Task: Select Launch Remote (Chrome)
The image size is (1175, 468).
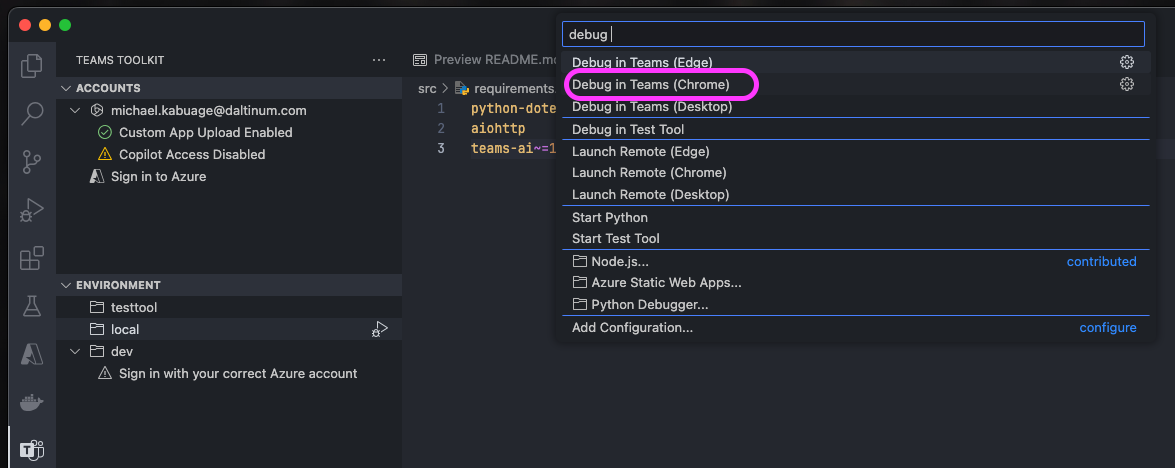Action: (856, 173)
